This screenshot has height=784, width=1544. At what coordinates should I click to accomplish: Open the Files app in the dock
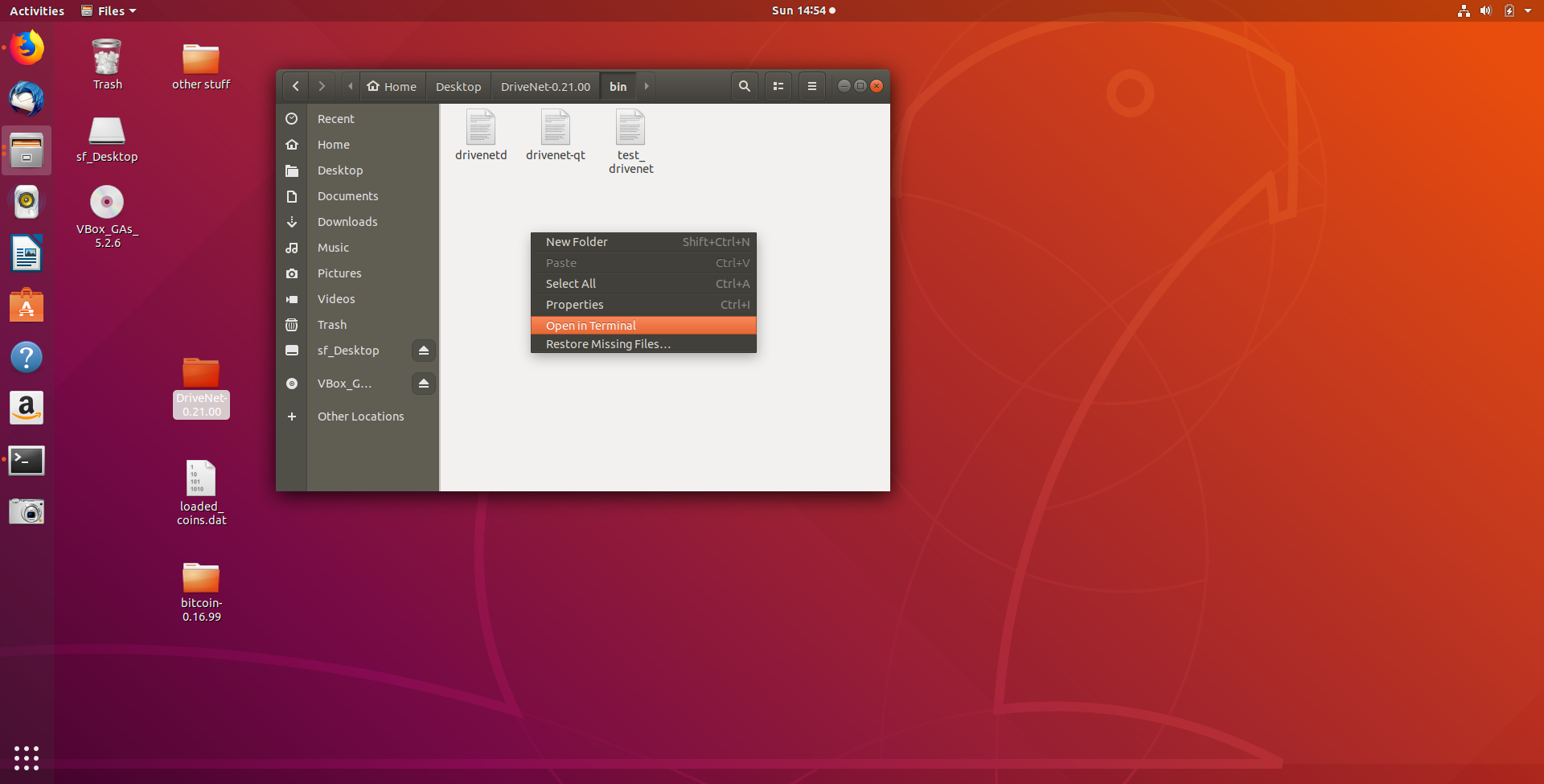point(27,150)
